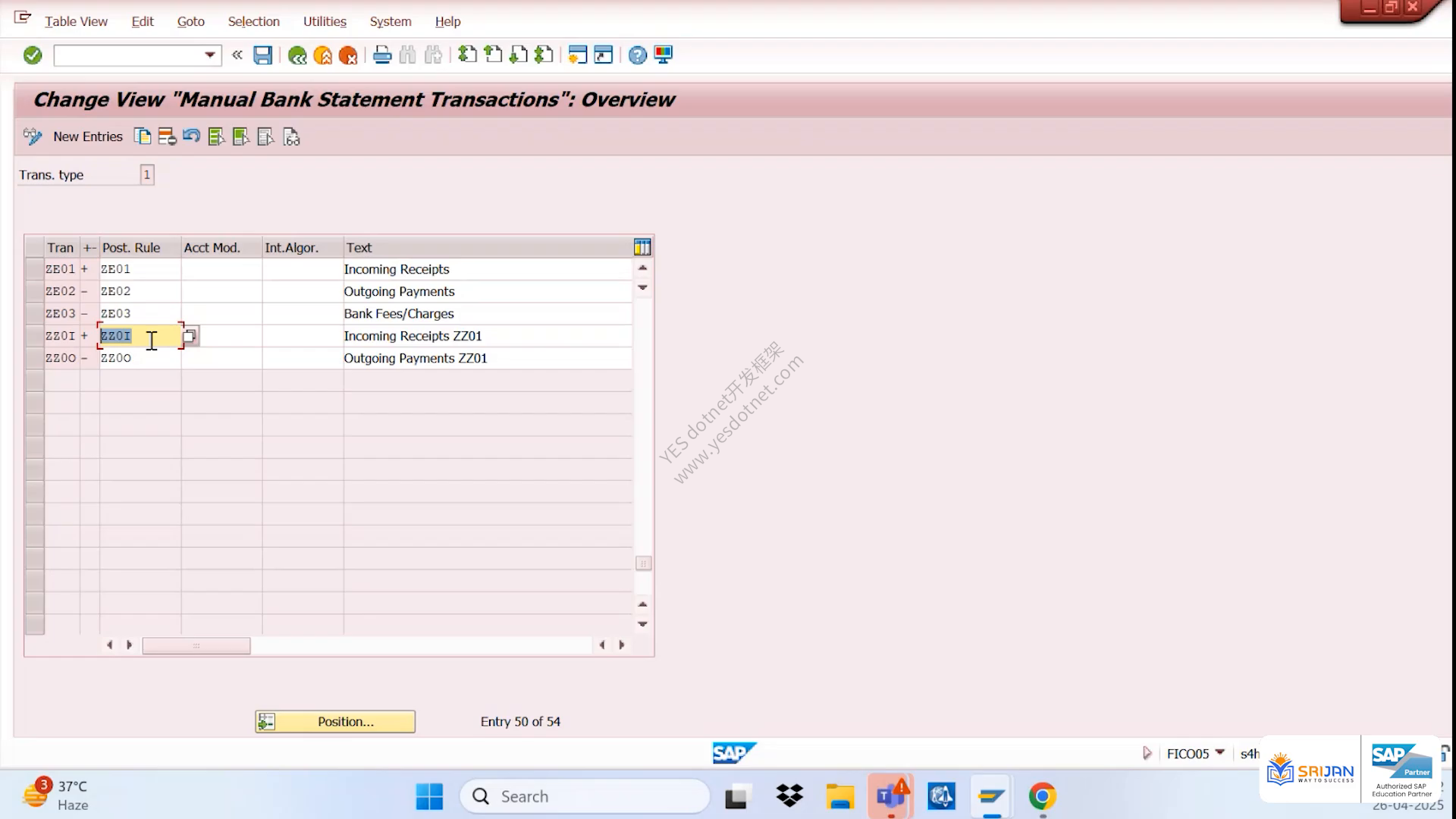Image resolution: width=1456 pixels, height=819 pixels.
Task: Expand the command field dropdown arrow
Action: coord(210,55)
